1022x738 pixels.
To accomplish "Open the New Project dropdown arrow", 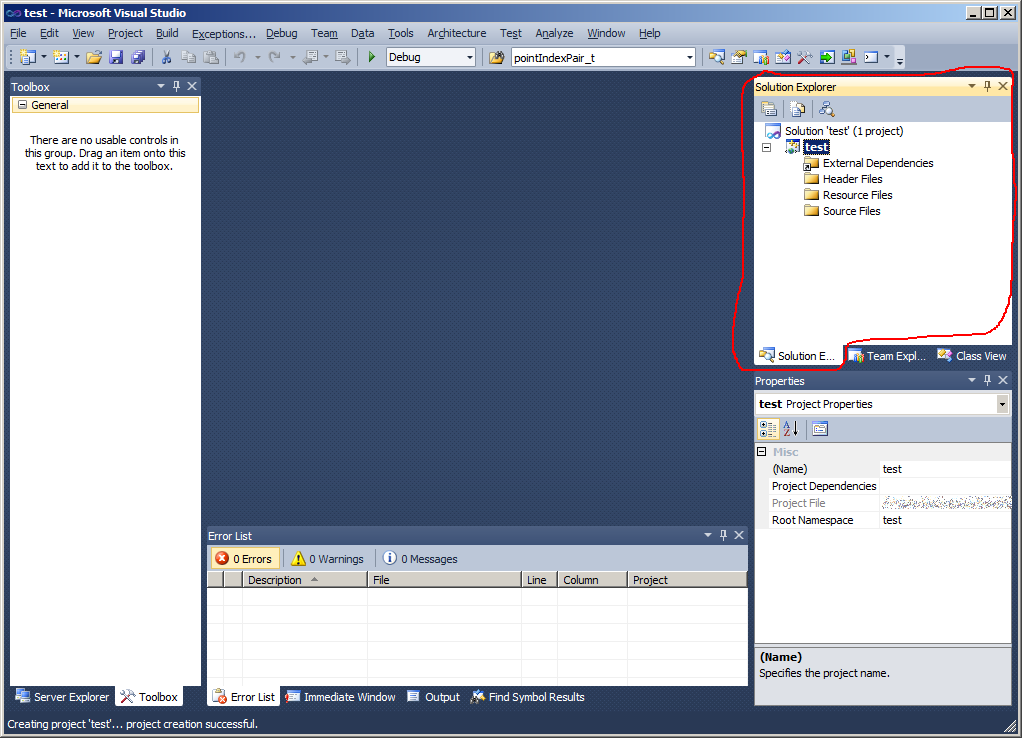I will tap(44, 57).
